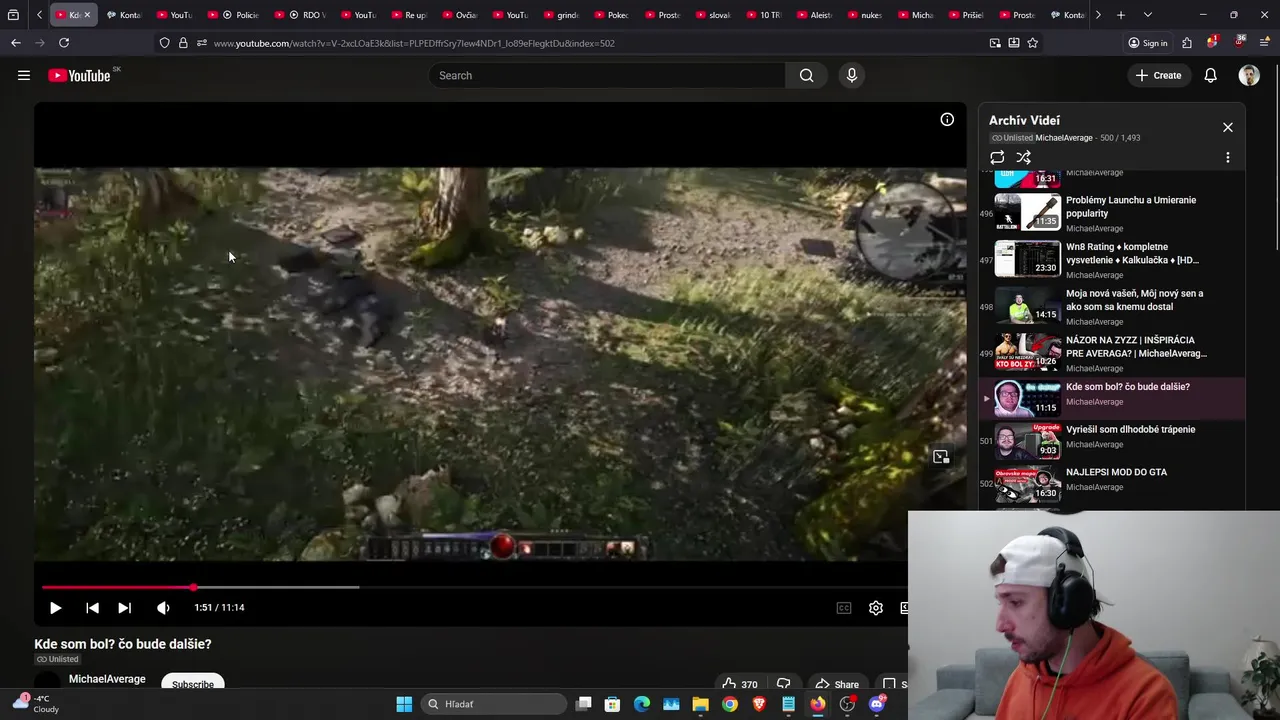Close the Archív Videí playlist panel

click(x=1227, y=127)
